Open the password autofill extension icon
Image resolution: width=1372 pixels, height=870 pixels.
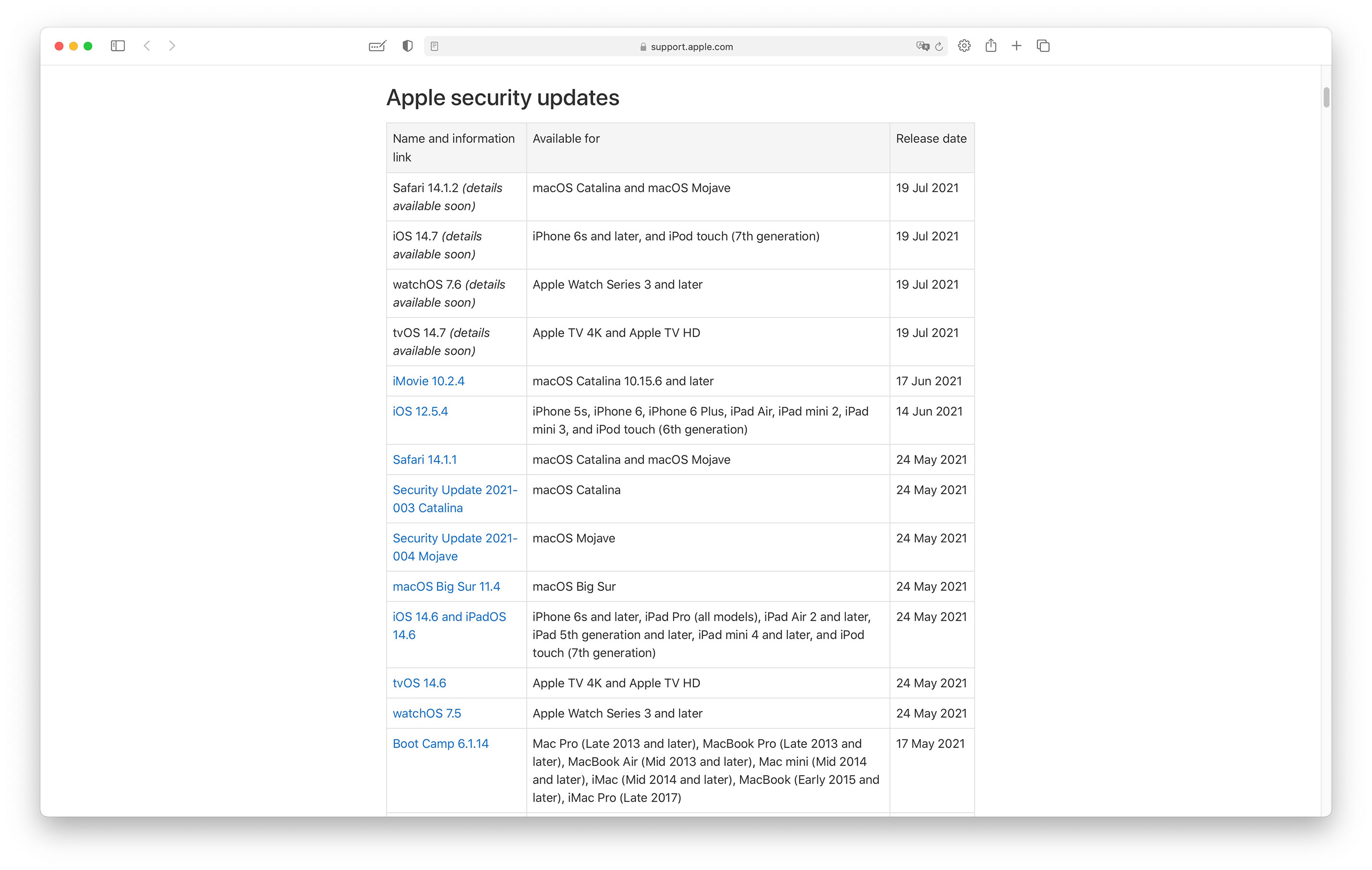[377, 46]
